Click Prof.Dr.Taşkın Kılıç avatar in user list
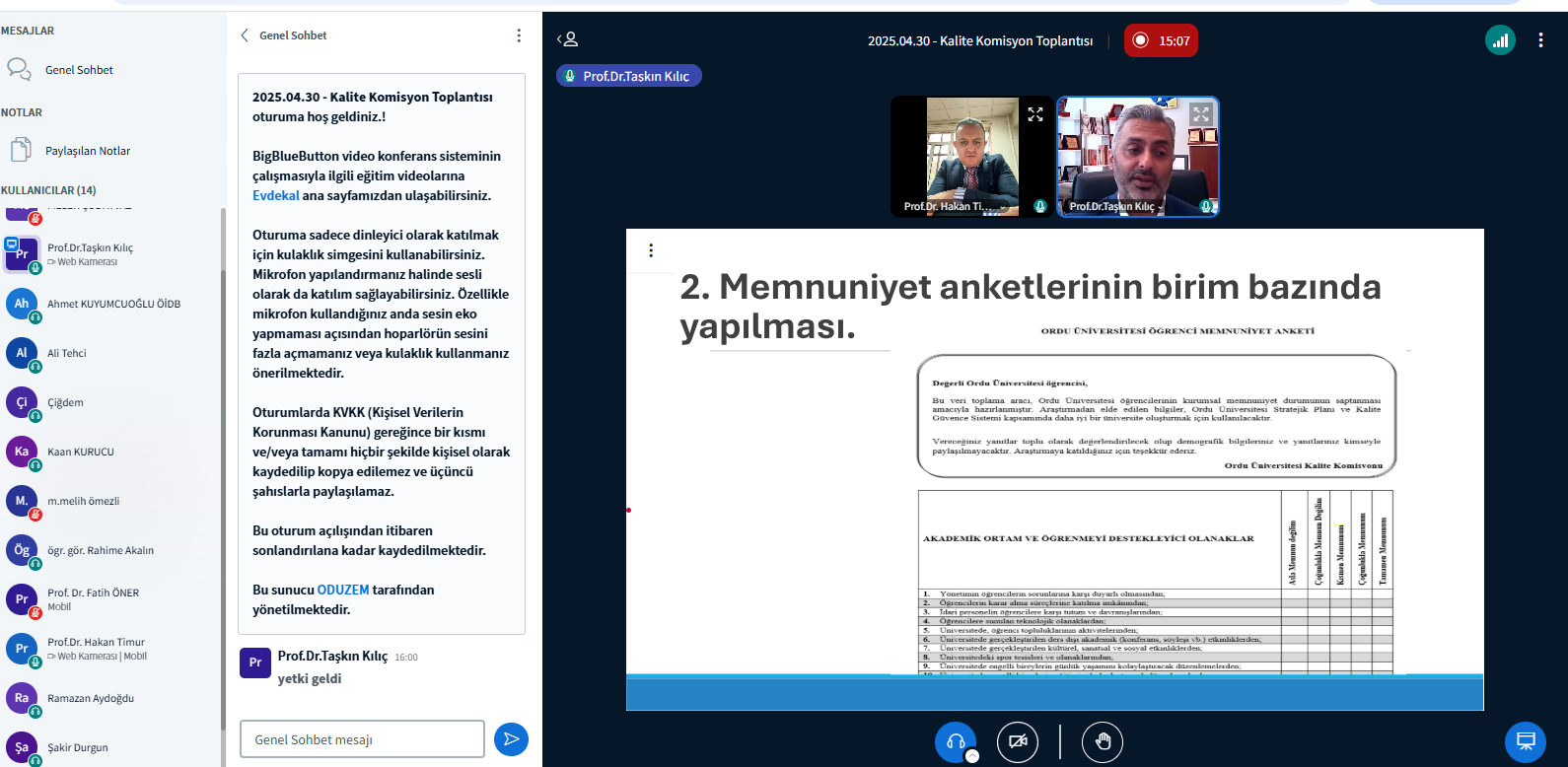1568x767 pixels. click(22, 254)
